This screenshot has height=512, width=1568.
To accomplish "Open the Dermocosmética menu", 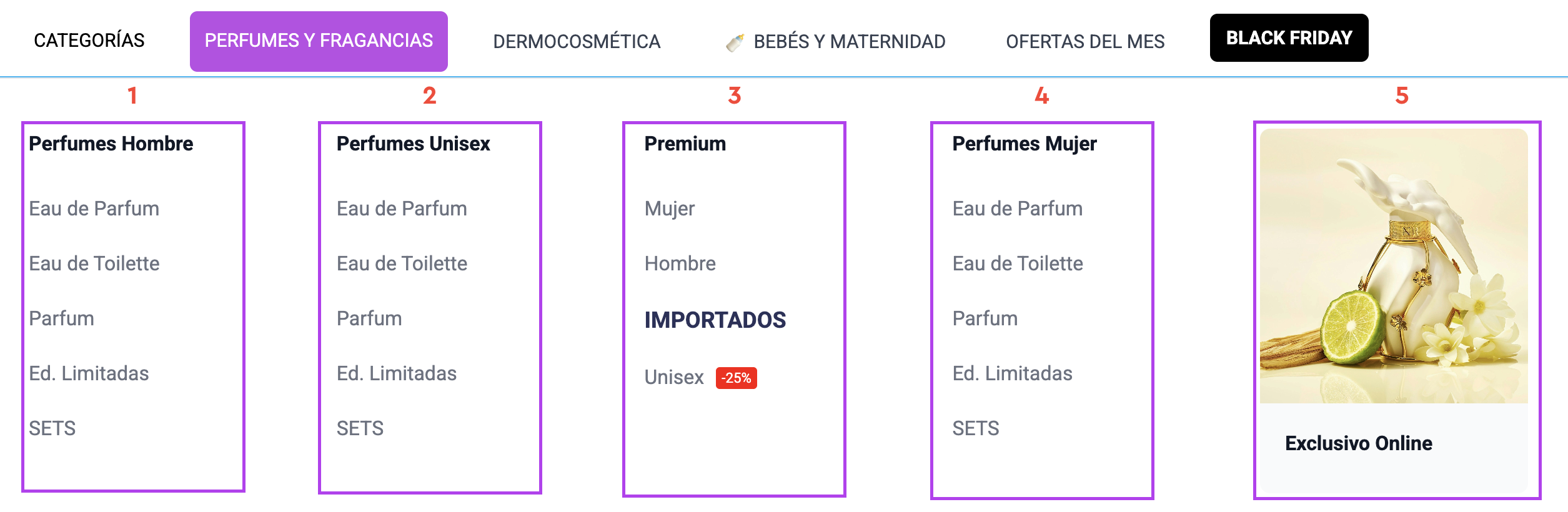I will coord(577,42).
